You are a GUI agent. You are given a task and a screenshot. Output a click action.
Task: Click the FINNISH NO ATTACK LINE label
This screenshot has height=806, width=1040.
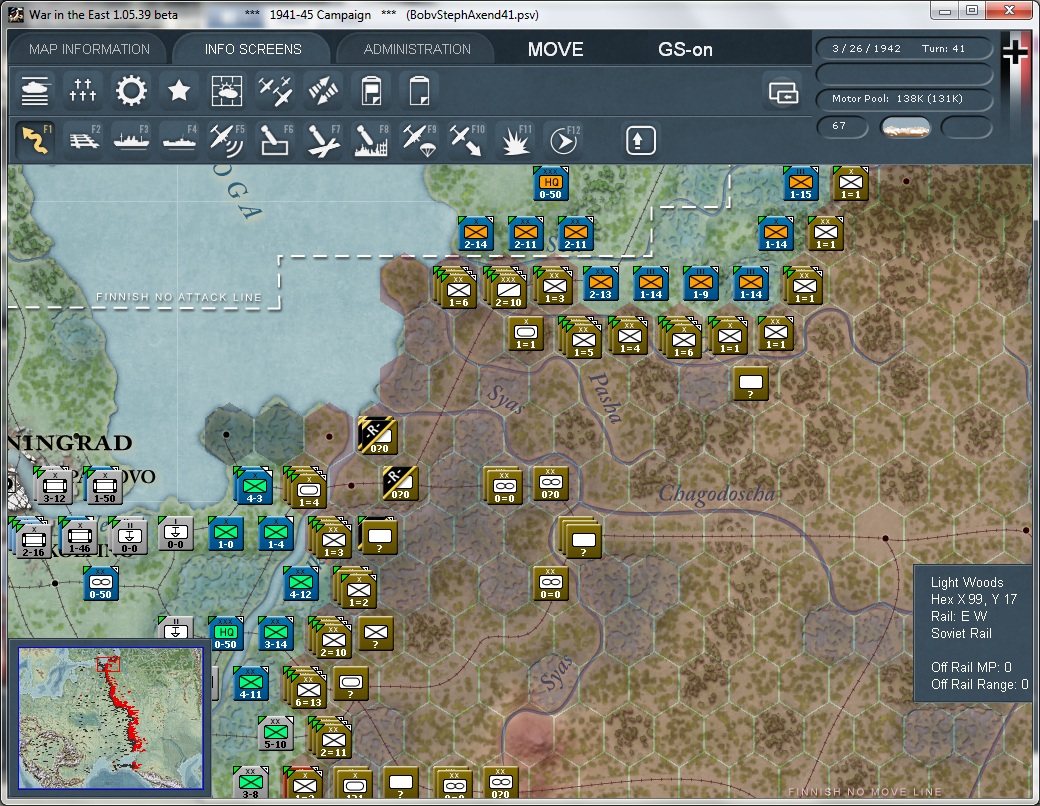tap(179, 297)
